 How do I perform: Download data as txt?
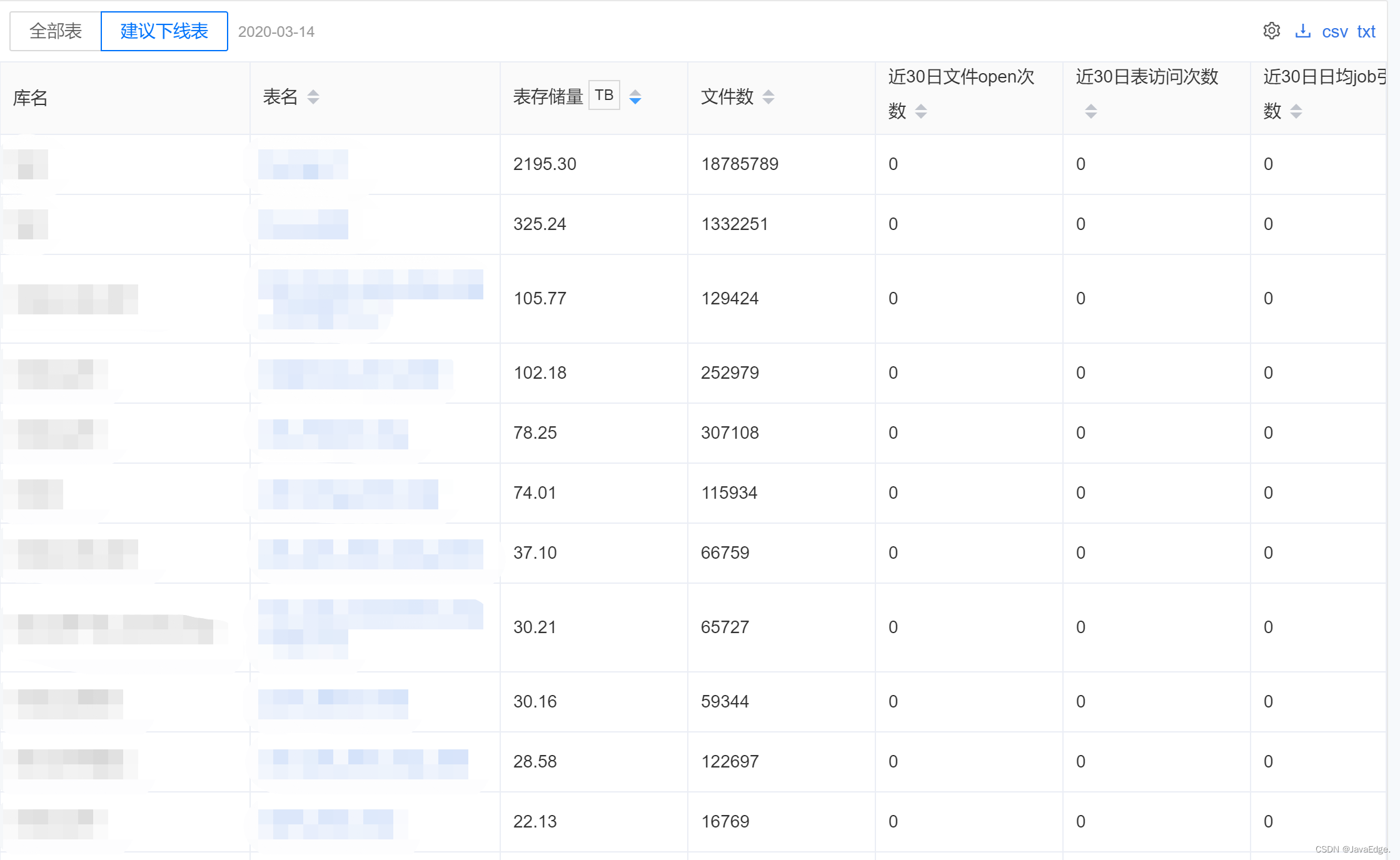(1366, 32)
